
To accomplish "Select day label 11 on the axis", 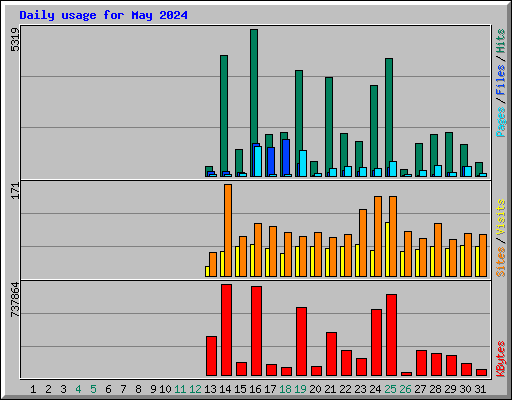I will pos(180,389).
